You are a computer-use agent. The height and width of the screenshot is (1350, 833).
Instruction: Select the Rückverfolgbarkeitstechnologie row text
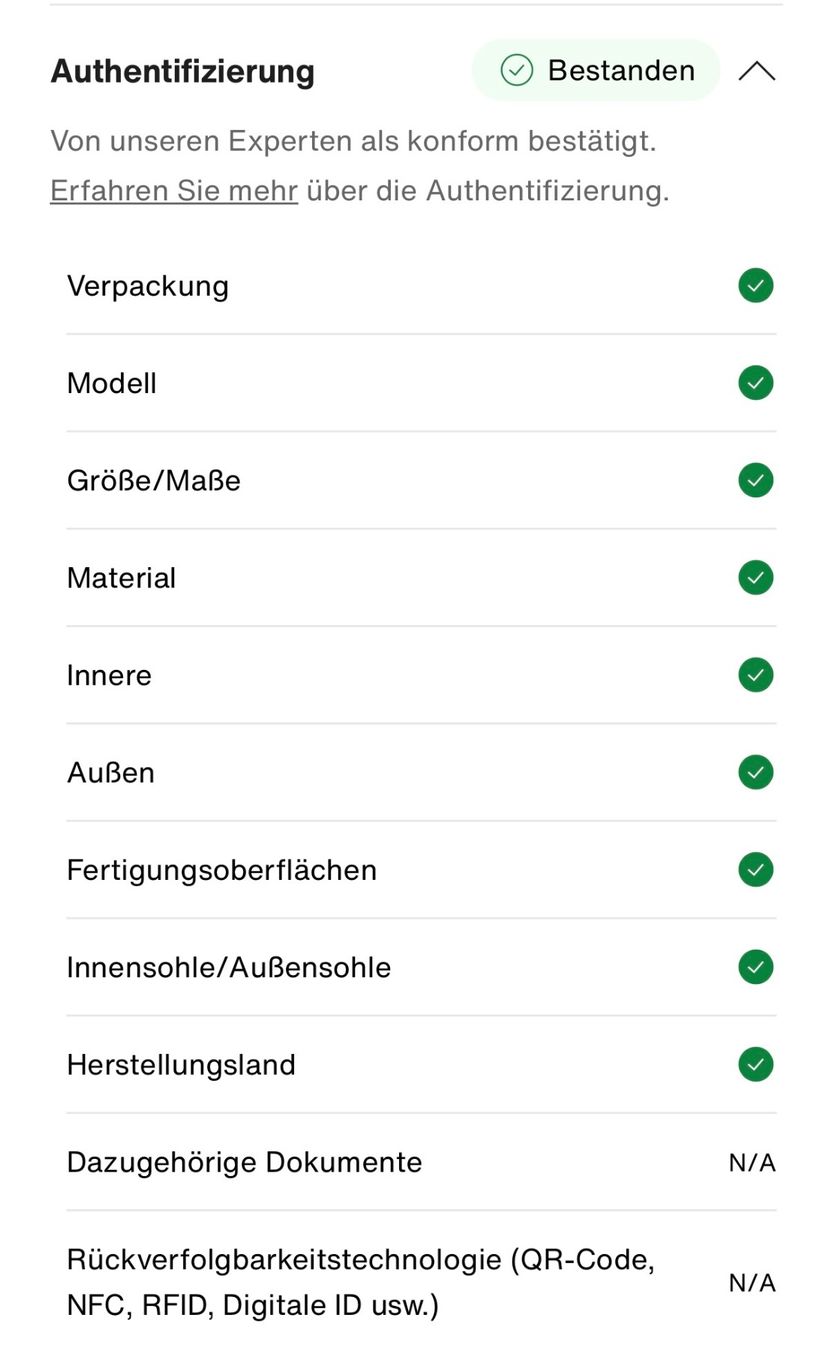(361, 1282)
